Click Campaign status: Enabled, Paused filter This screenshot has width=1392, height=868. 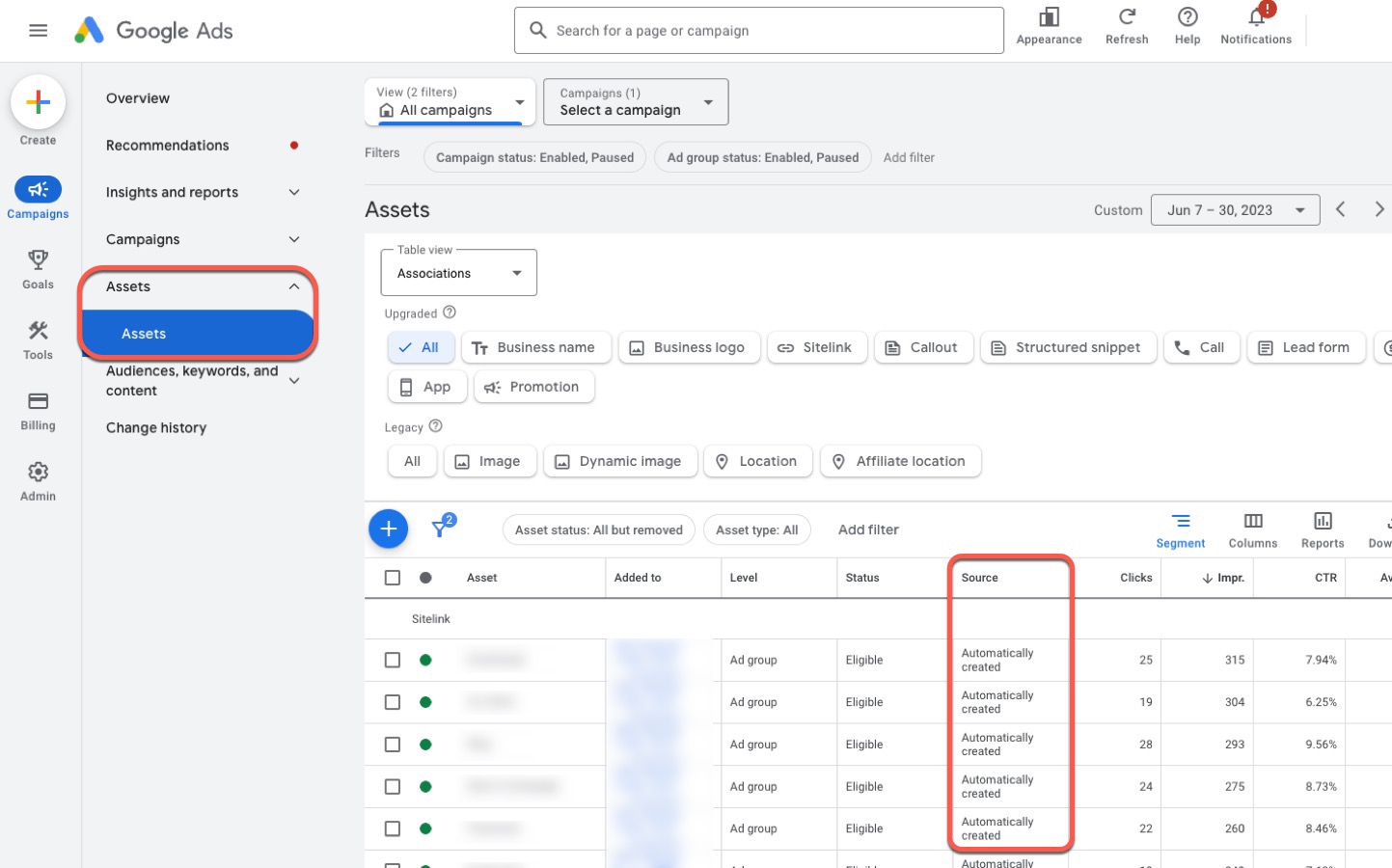534,157
